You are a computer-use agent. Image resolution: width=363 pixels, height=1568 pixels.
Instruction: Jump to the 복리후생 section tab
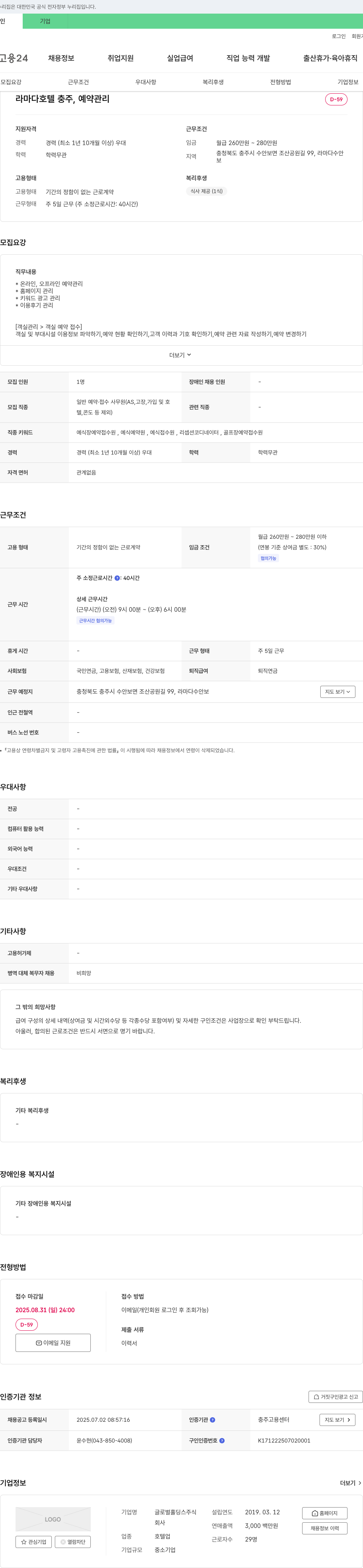(x=213, y=82)
